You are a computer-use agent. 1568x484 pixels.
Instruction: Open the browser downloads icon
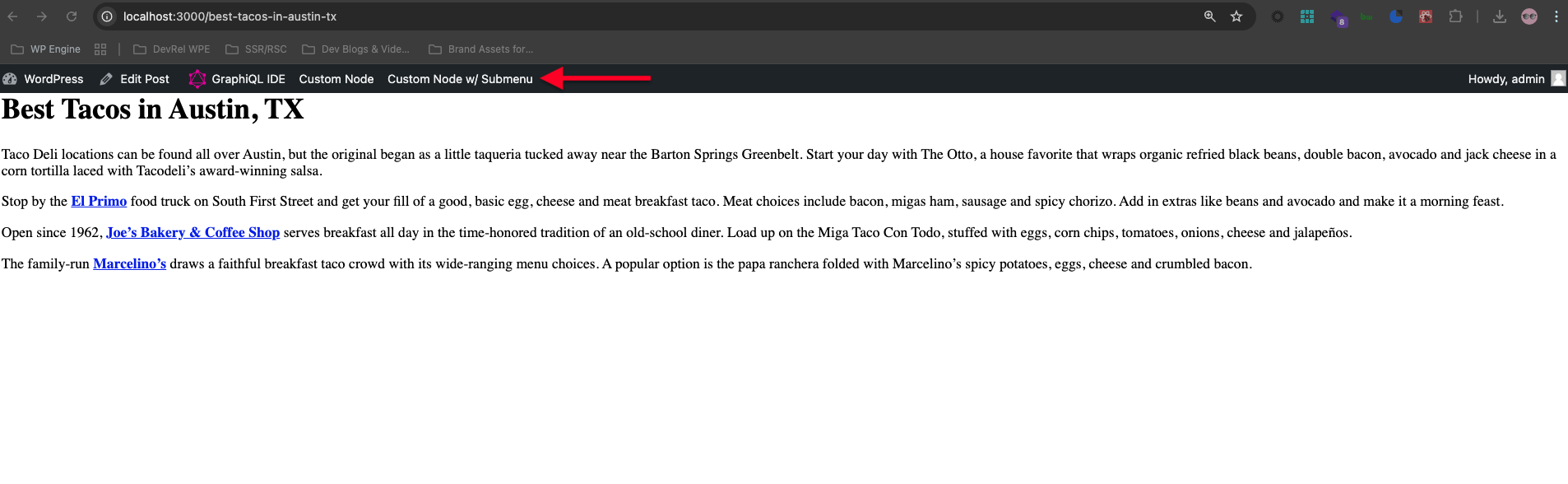pyautogui.click(x=1500, y=16)
